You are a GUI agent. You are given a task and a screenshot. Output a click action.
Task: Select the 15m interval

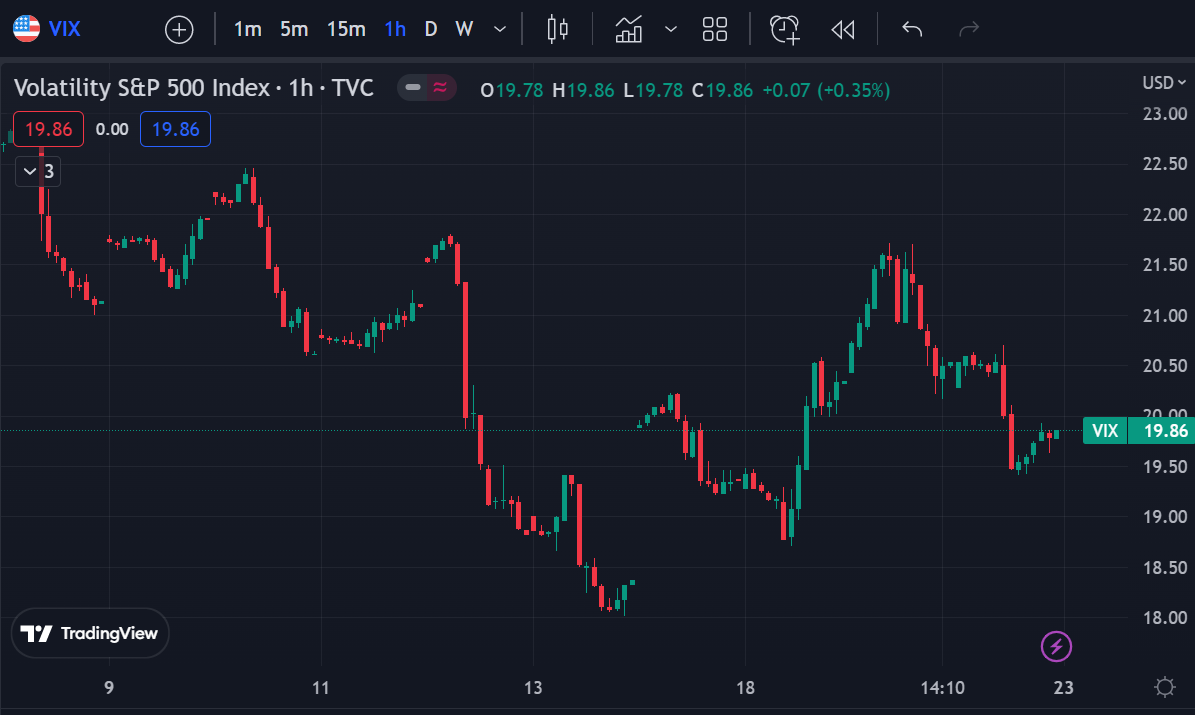(346, 29)
